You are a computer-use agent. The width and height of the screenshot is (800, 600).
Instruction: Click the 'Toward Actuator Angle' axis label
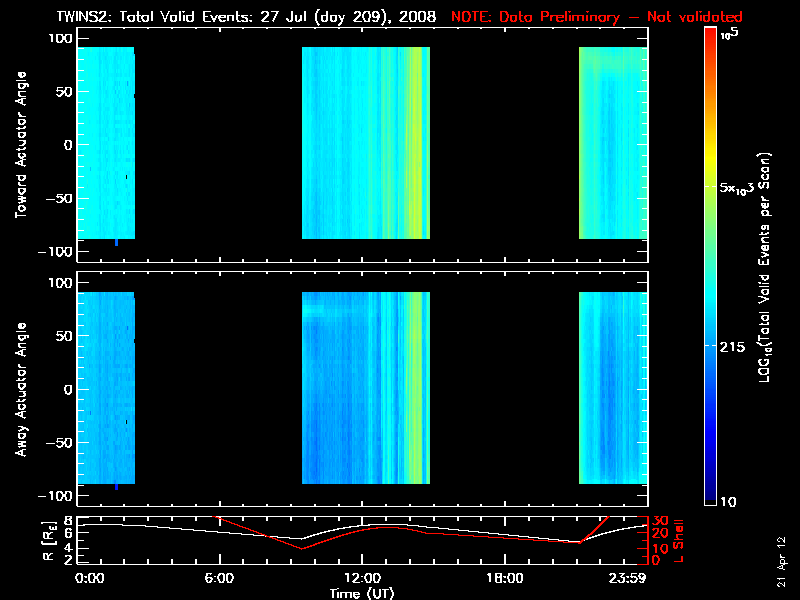tap(18, 145)
